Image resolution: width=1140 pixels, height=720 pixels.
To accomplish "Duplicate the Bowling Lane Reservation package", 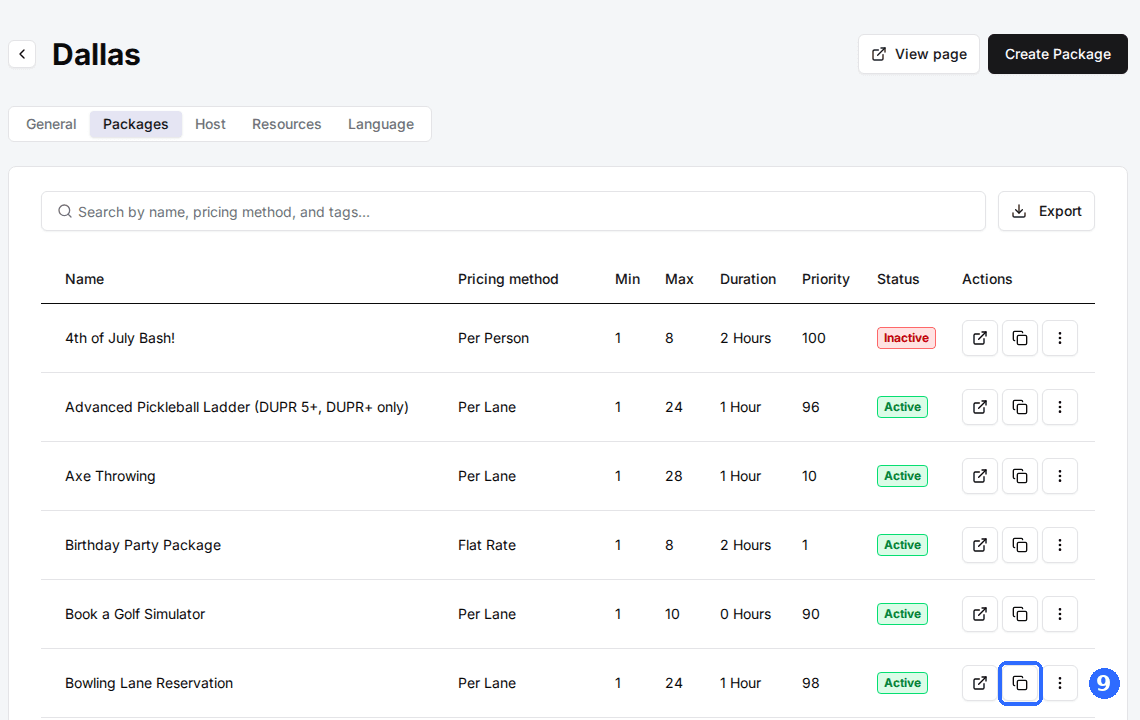I will (x=1019, y=684).
